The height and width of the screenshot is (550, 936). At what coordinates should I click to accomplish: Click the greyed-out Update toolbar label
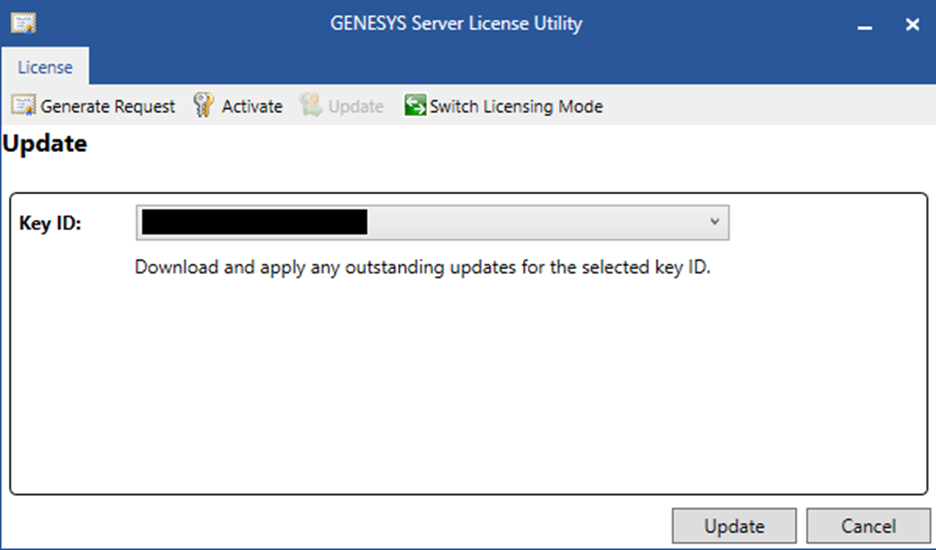click(355, 106)
